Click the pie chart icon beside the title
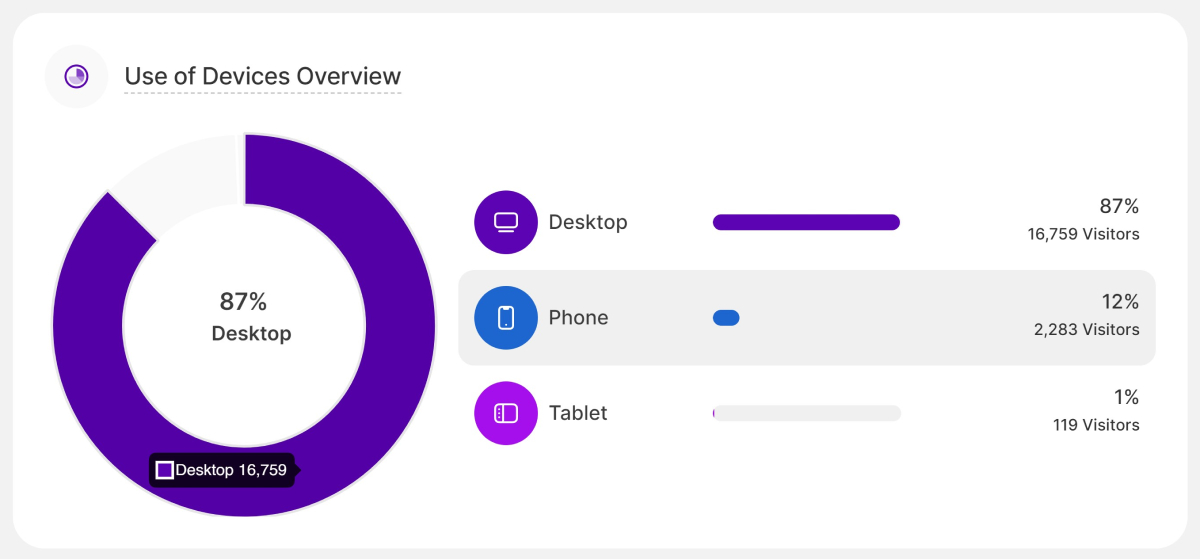Image resolution: width=1200 pixels, height=560 pixels. 76,76
